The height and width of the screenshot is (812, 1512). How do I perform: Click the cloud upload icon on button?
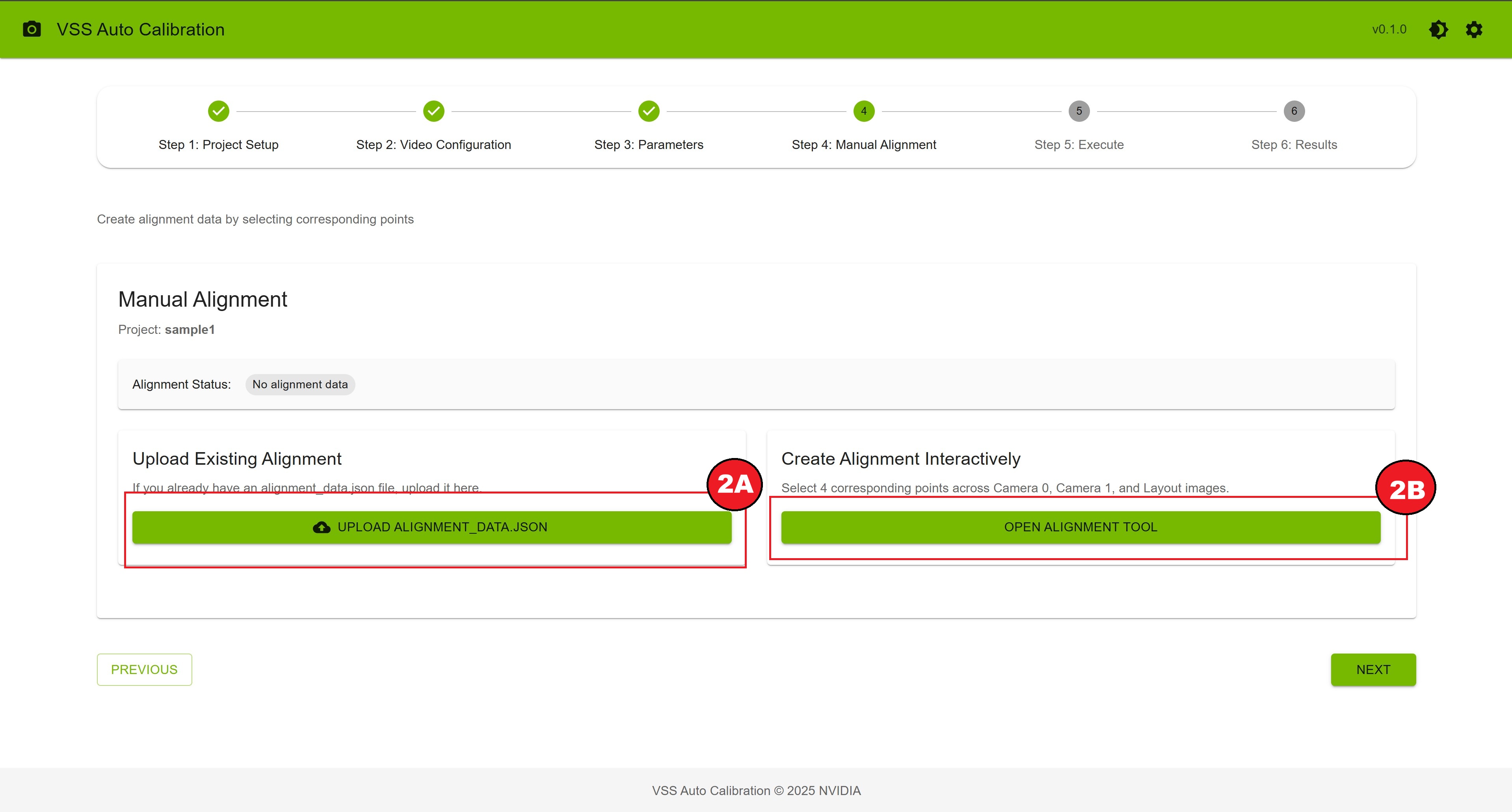click(x=322, y=527)
